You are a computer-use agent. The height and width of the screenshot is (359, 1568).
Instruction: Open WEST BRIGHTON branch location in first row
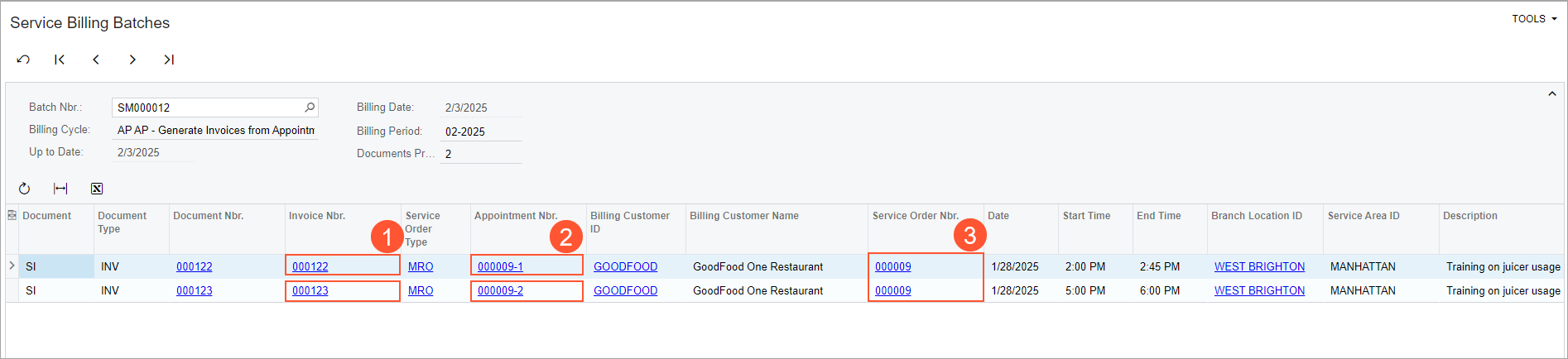coord(1258,266)
